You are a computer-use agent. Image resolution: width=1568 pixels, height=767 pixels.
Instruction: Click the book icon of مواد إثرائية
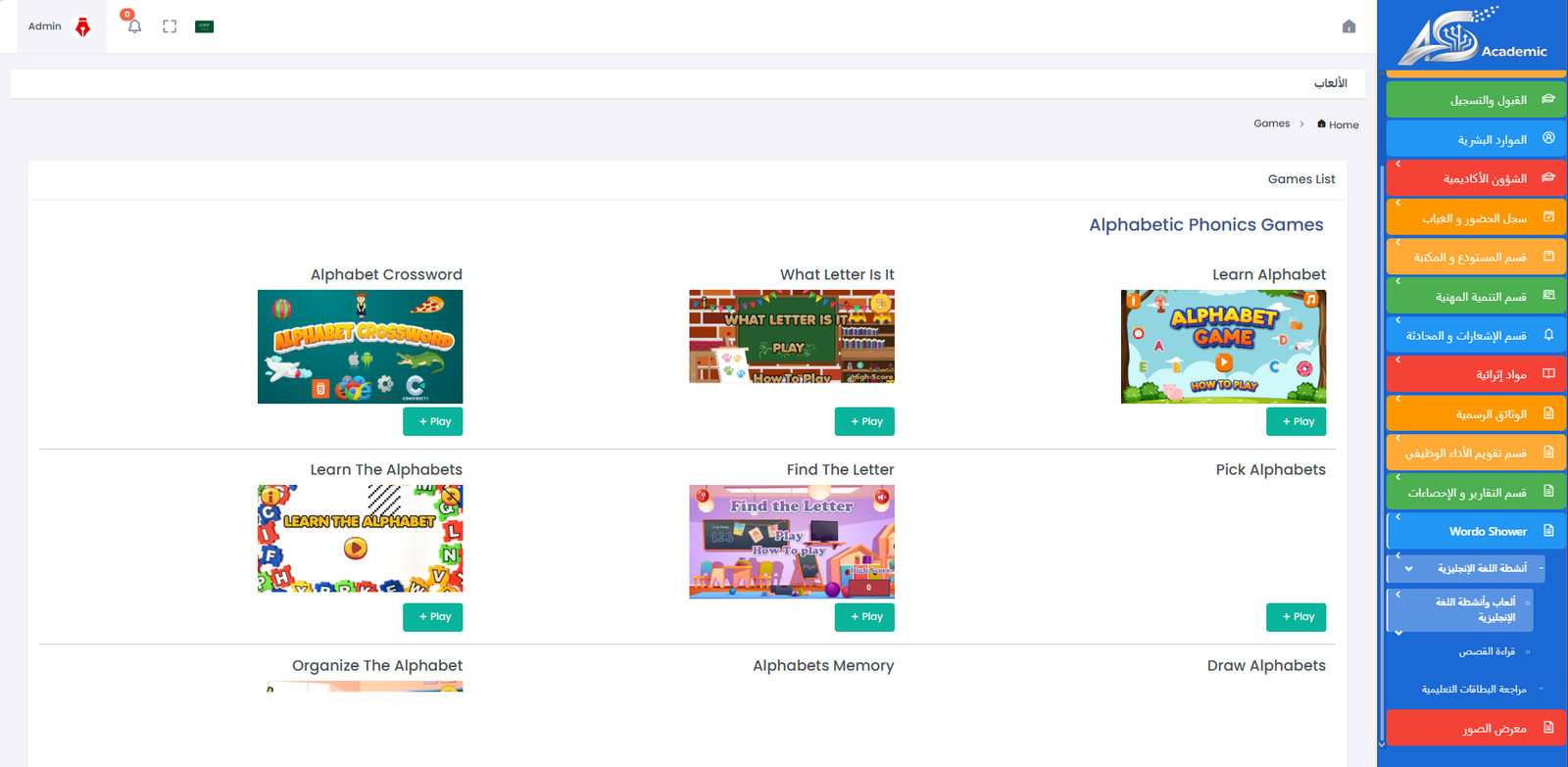pos(1548,373)
